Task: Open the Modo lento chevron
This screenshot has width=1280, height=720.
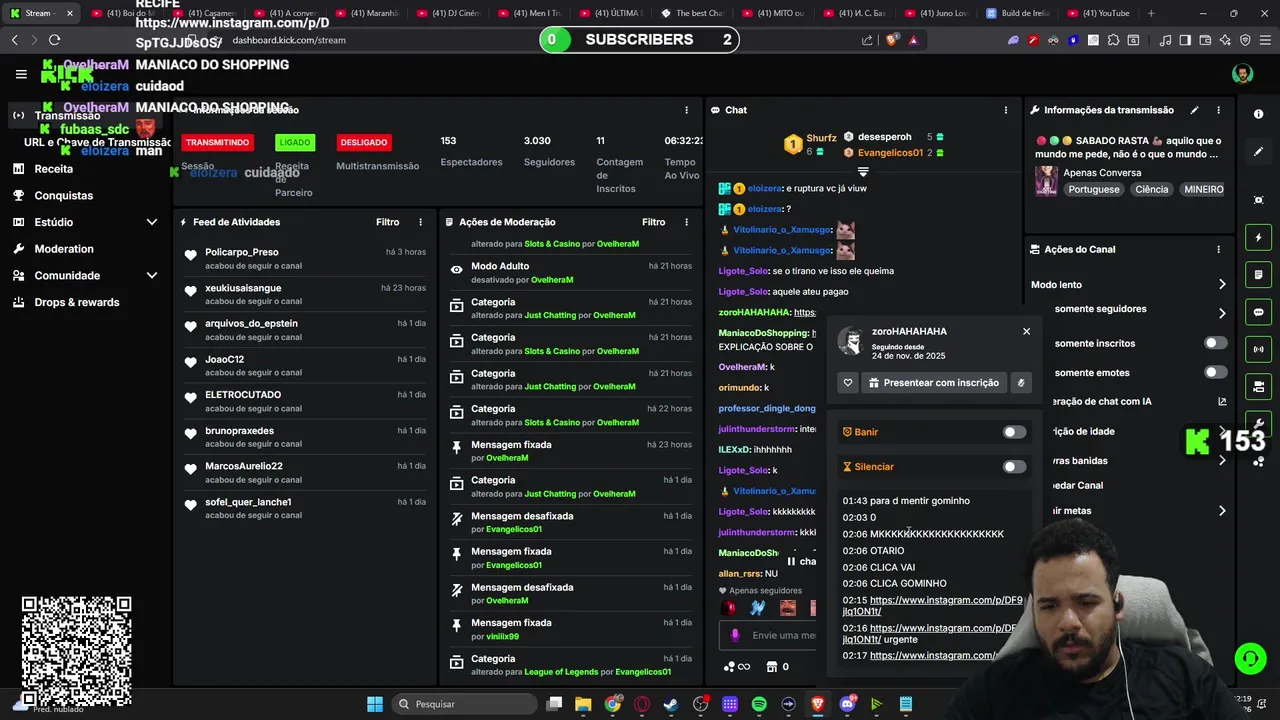Action: pyautogui.click(x=1222, y=285)
